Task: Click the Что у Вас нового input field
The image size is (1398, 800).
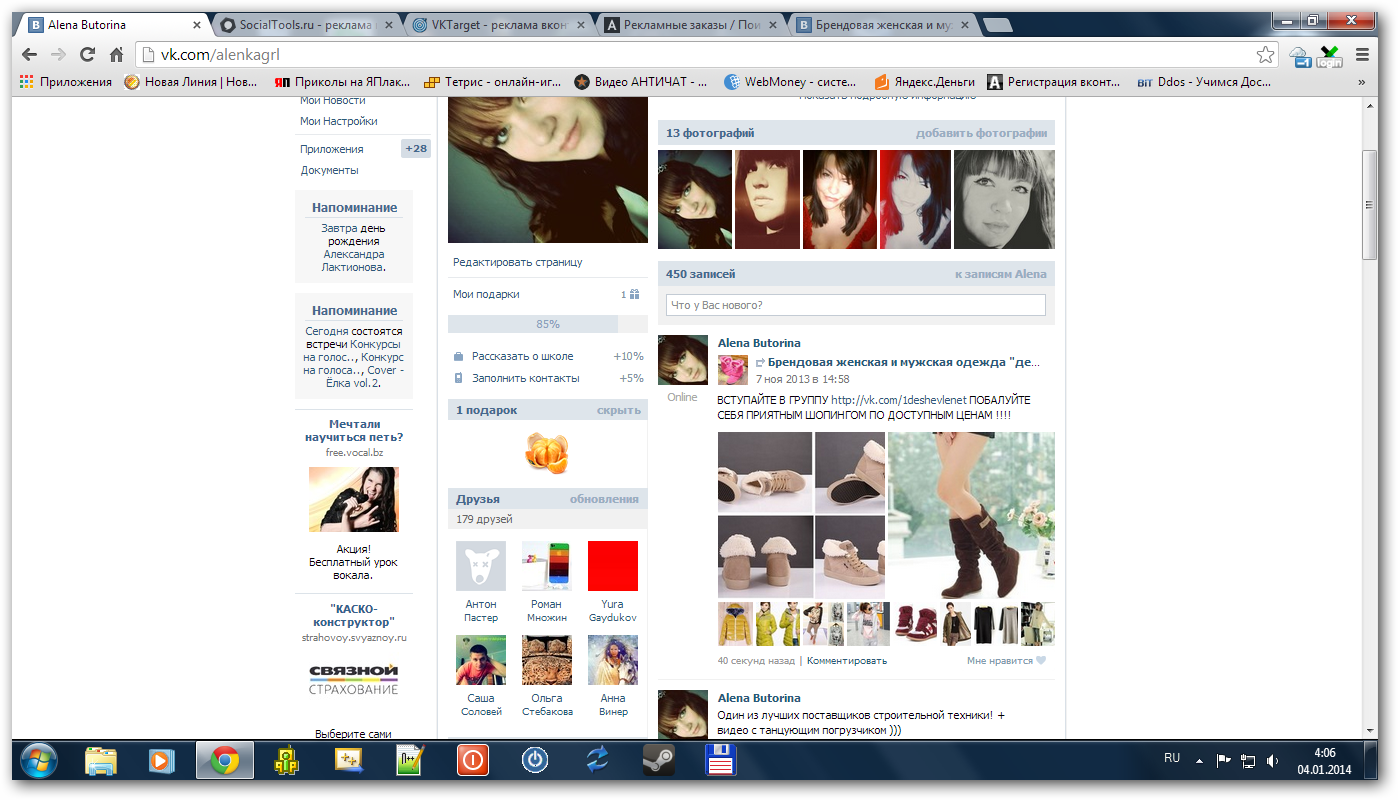Action: coord(856,305)
